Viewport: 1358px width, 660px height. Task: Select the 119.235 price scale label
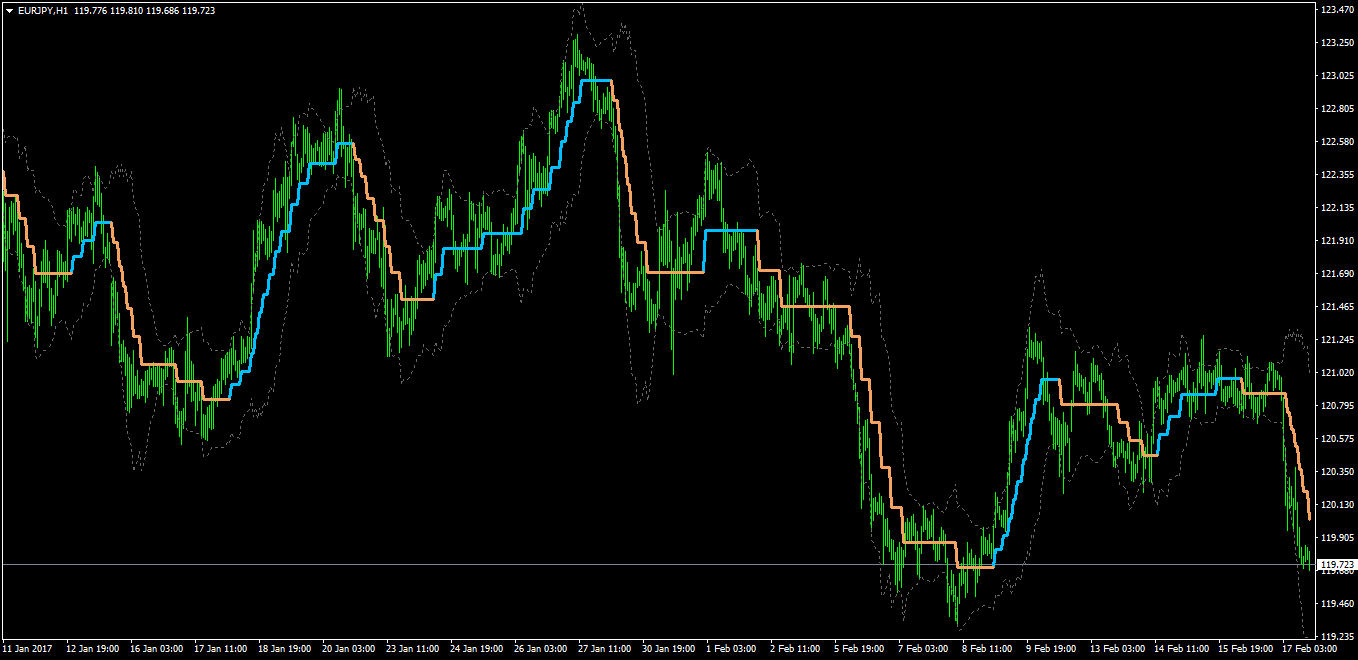(x=1337, y=636)
